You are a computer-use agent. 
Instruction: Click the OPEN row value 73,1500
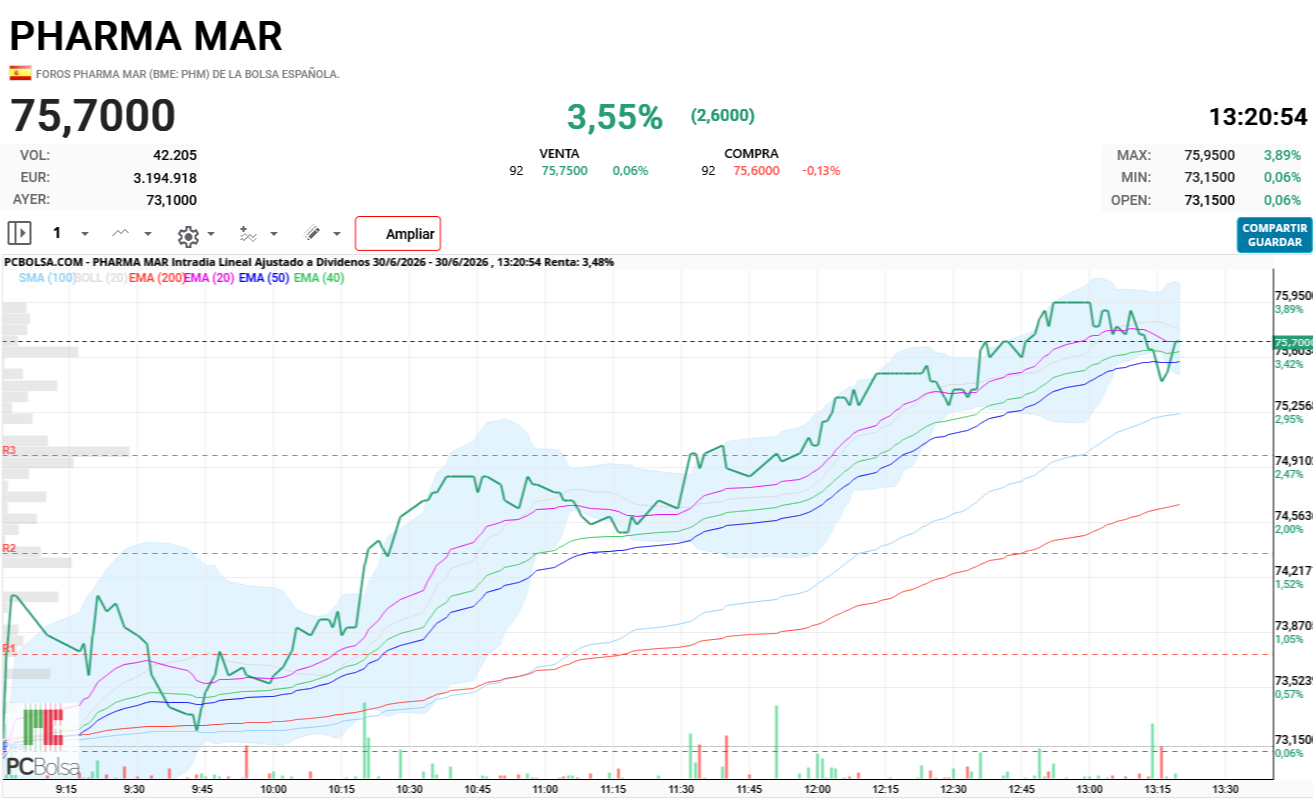click(1210, 200)
